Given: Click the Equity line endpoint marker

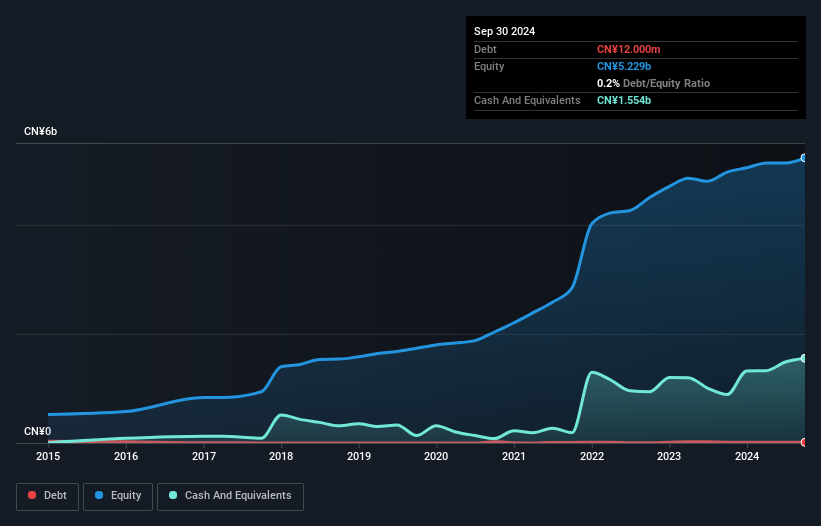Looking at the screenshot, I should pyautogui.click(x=804, y=158).
